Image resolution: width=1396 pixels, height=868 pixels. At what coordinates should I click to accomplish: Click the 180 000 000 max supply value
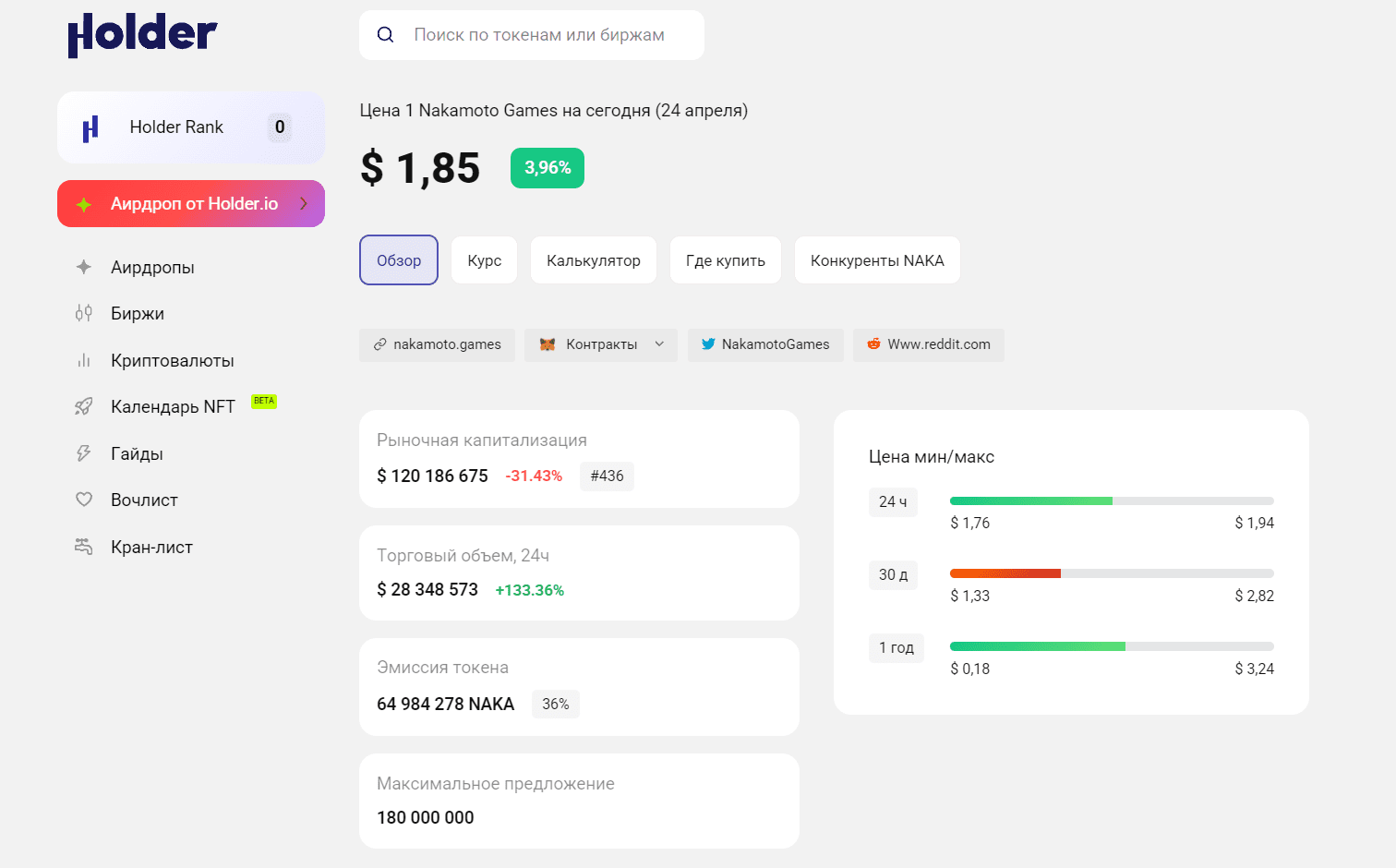426,817
